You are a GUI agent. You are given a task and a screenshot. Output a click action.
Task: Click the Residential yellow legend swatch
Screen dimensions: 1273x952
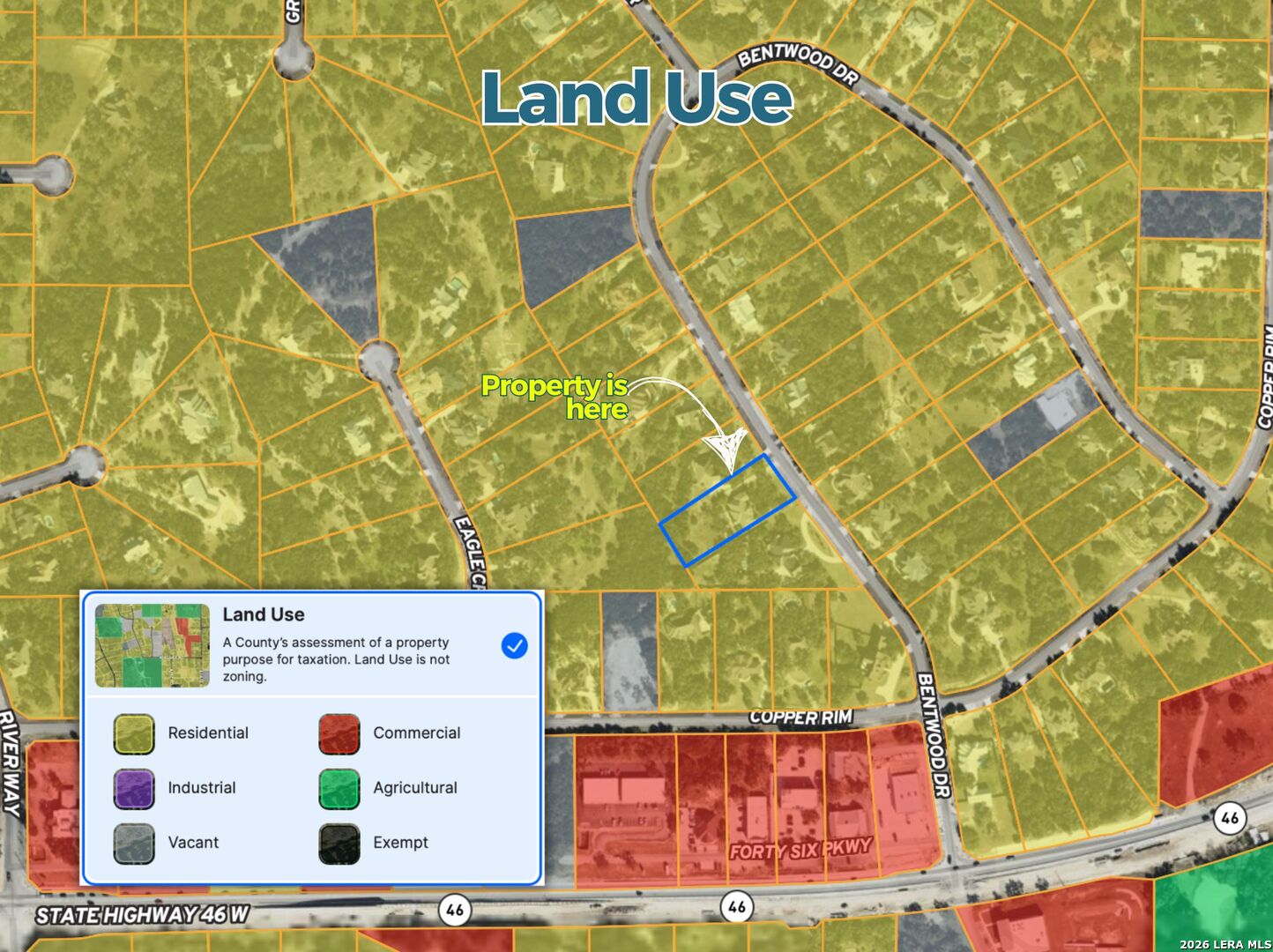click(134, 733)
